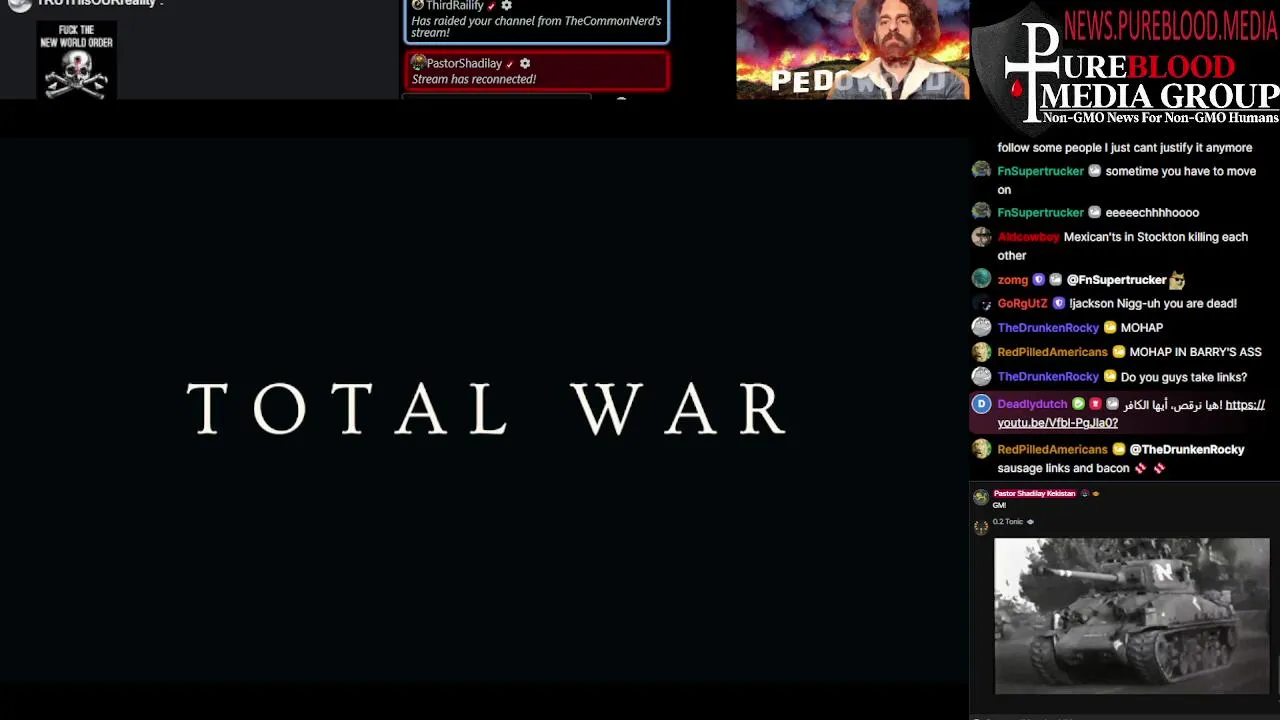This screenshot has height=720, width=1280.
Task: Open skull 'New World Order' image thumbnail
Action: (77, 60)
